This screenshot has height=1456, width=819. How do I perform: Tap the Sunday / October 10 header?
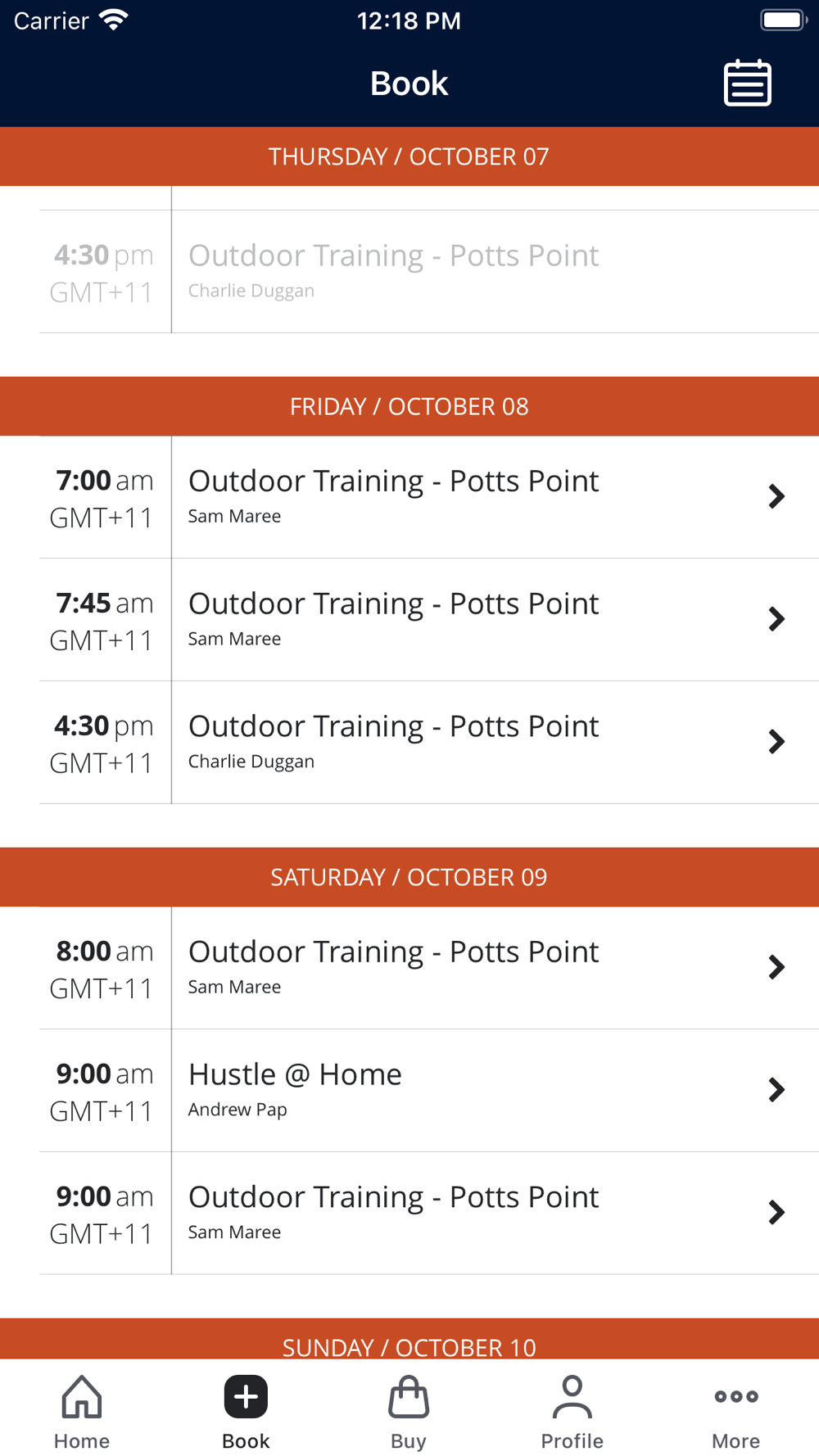tap(409, 1340)
